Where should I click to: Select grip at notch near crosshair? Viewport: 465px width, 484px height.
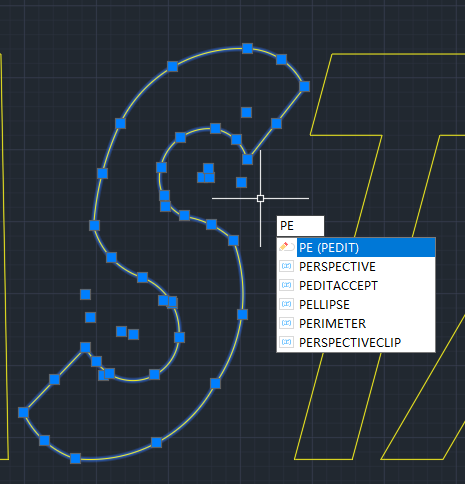click(x=247, y=159)
